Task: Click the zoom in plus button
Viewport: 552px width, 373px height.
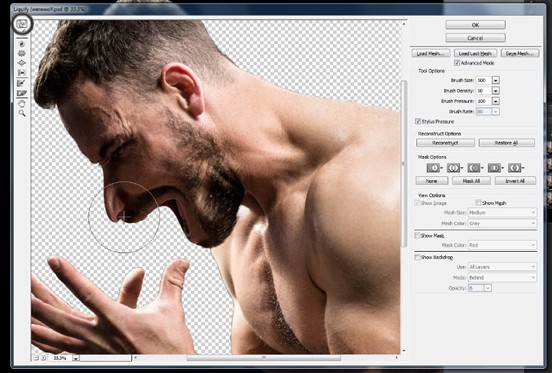Action: click(x=43, y=358)
